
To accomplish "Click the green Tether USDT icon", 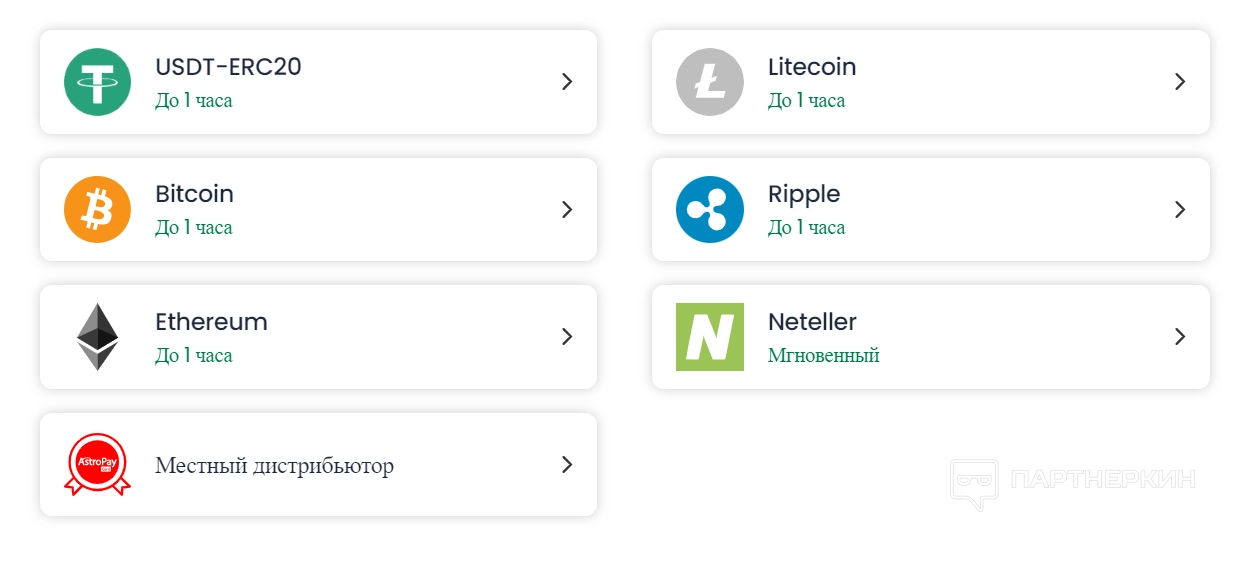I will 97,82.
